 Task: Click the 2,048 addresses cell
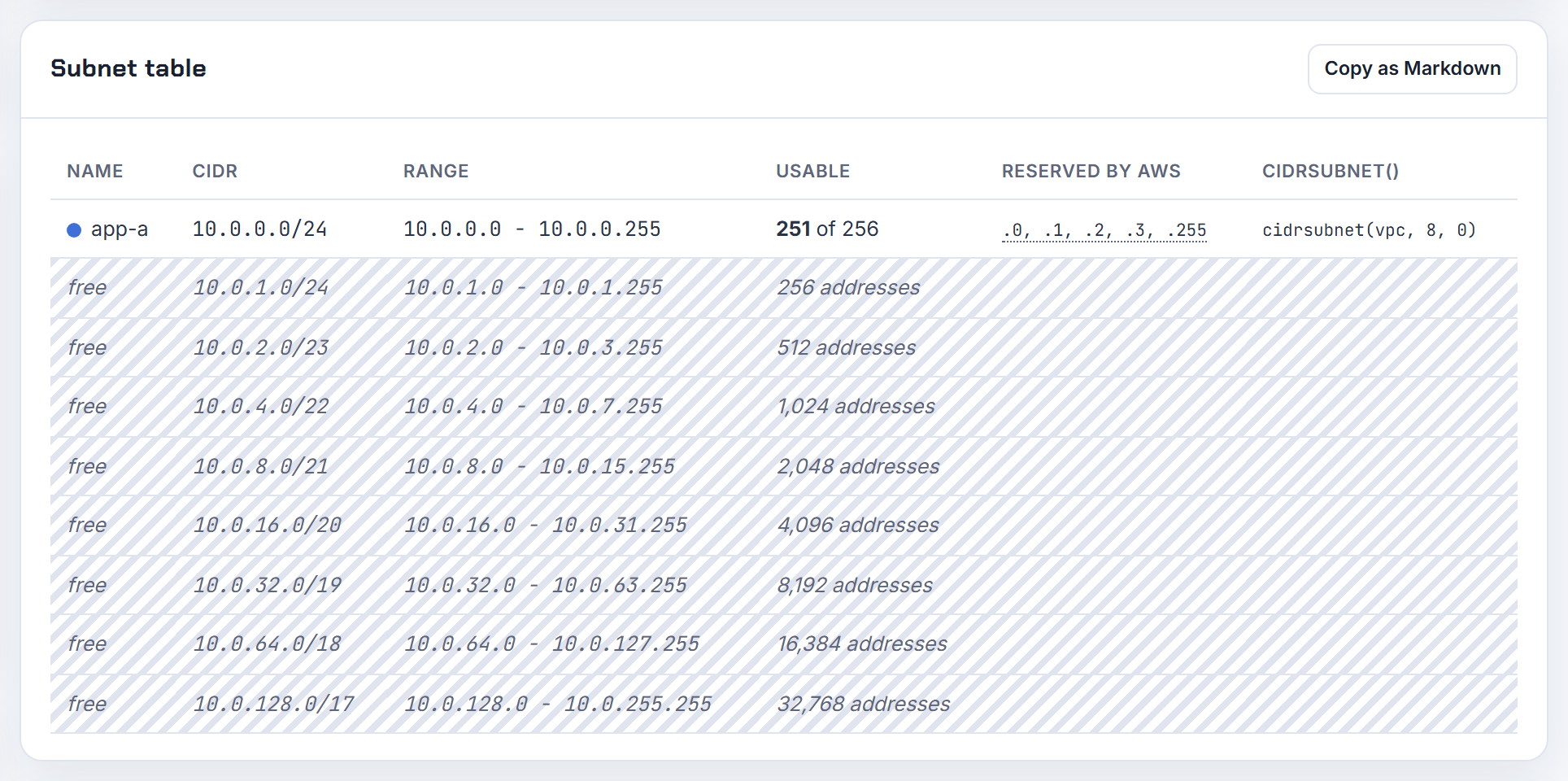859,467
